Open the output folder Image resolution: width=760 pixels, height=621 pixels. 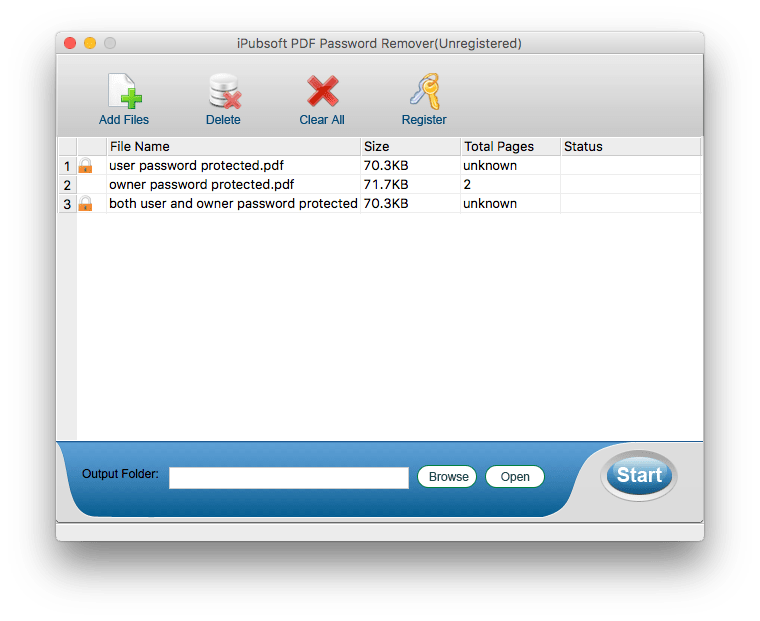pyautogui.click(x=515, y=477)
